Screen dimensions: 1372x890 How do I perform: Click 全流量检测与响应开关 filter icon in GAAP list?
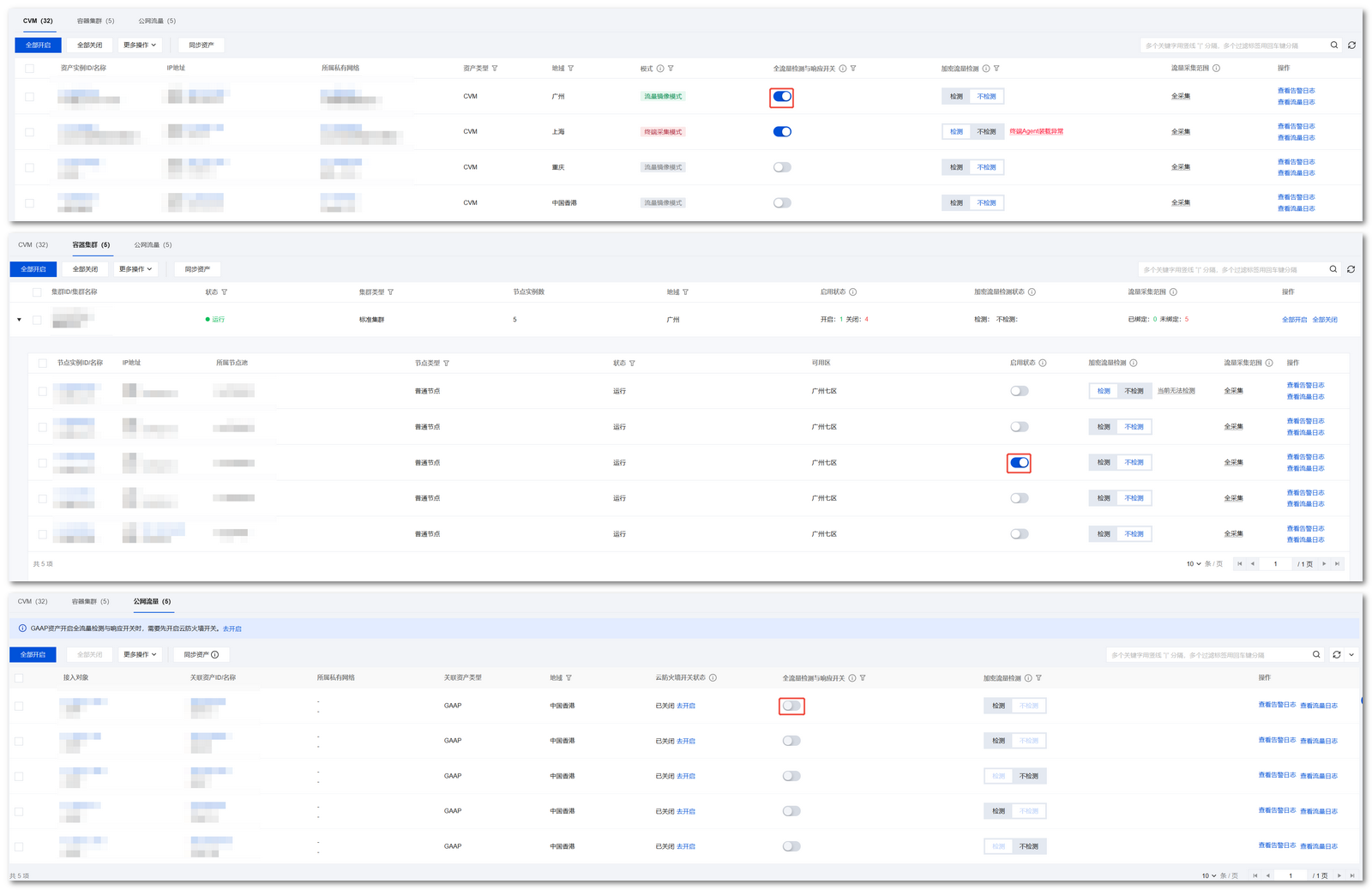[x=863, y=678]
